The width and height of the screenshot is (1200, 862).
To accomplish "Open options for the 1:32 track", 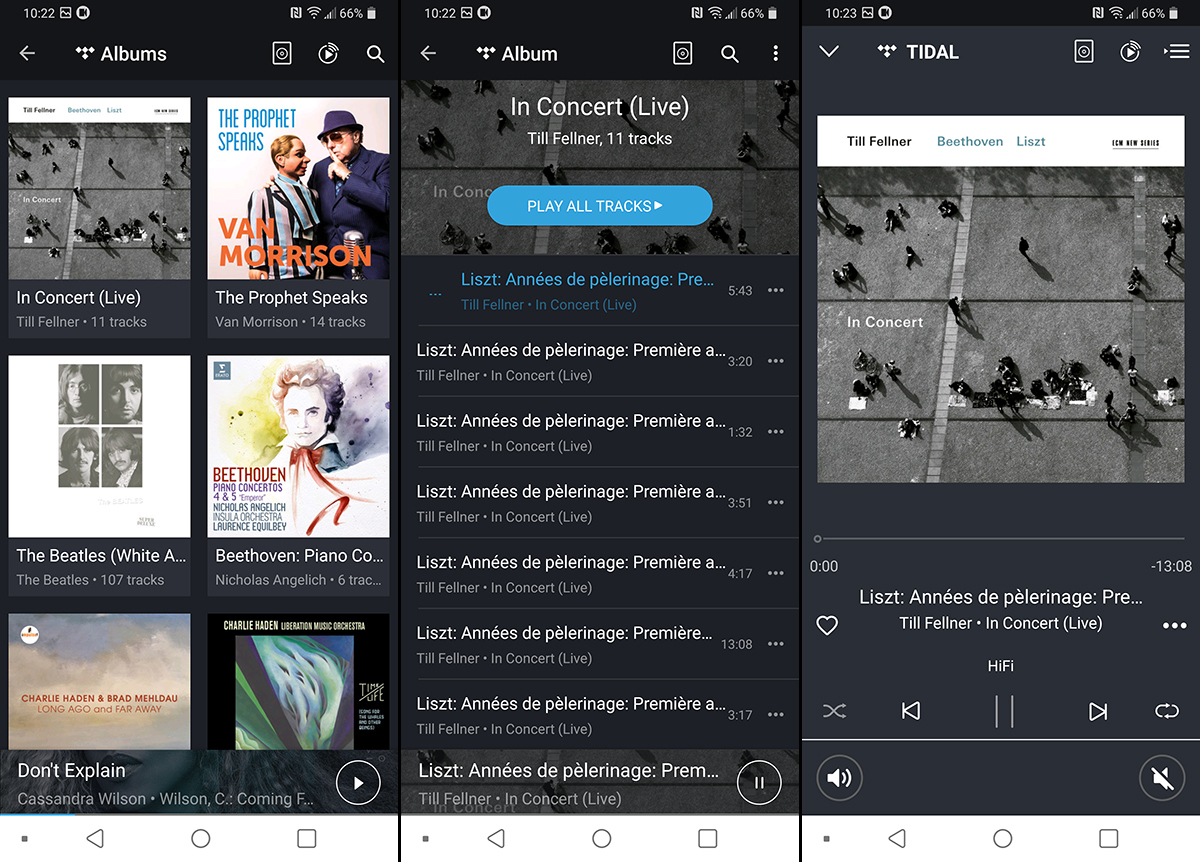I will click(x=776, y=432).
